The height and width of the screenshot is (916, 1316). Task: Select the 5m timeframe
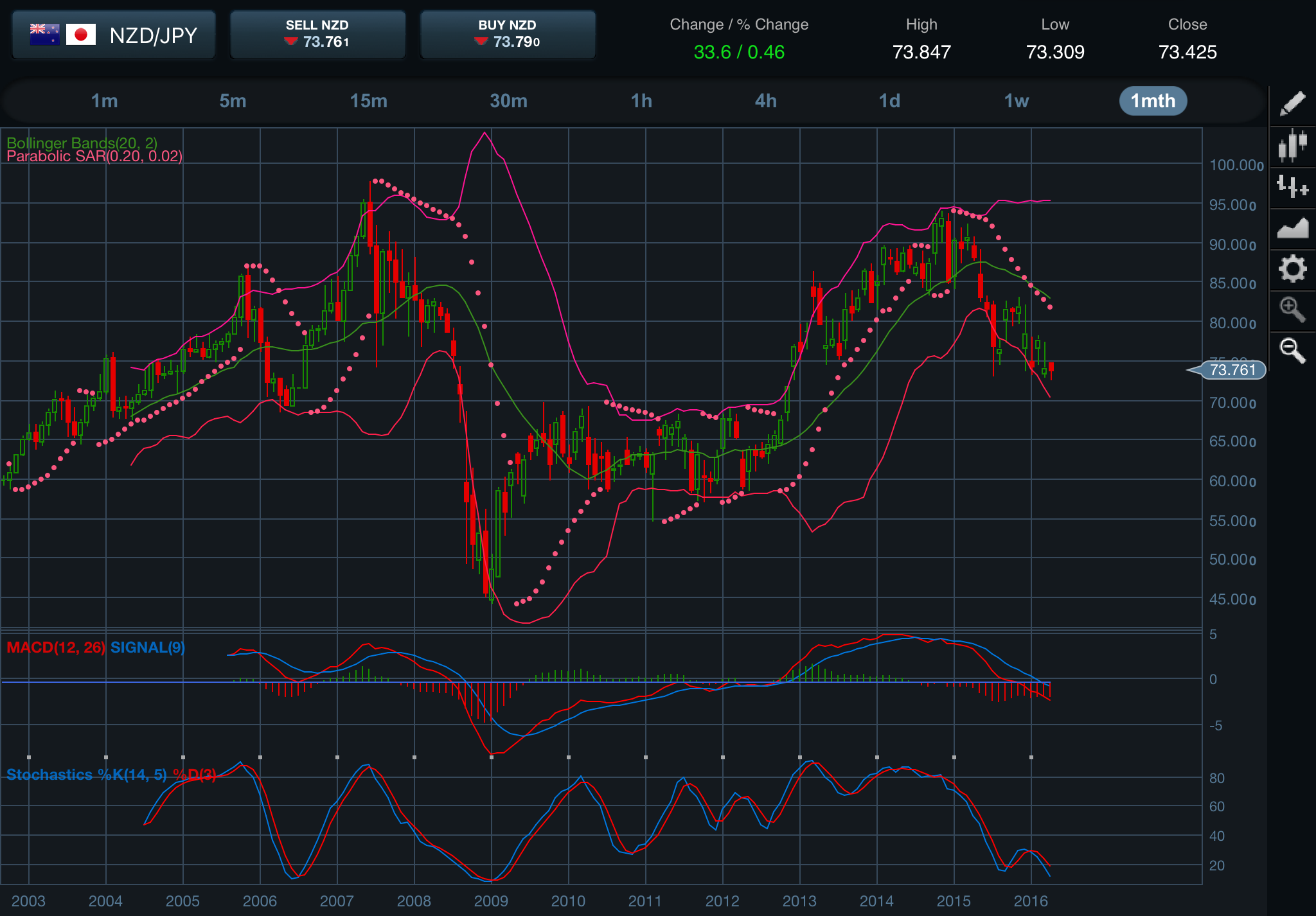tap(233, 101)
